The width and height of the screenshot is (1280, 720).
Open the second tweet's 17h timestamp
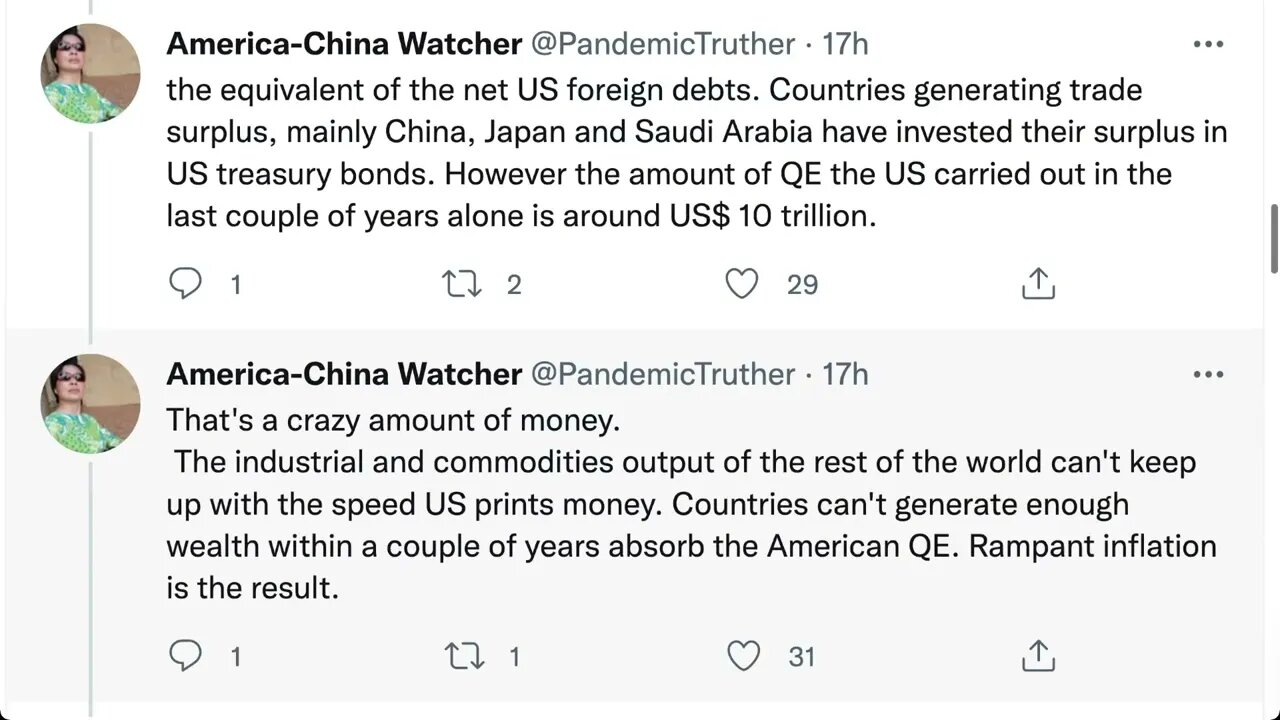point(845,374)
